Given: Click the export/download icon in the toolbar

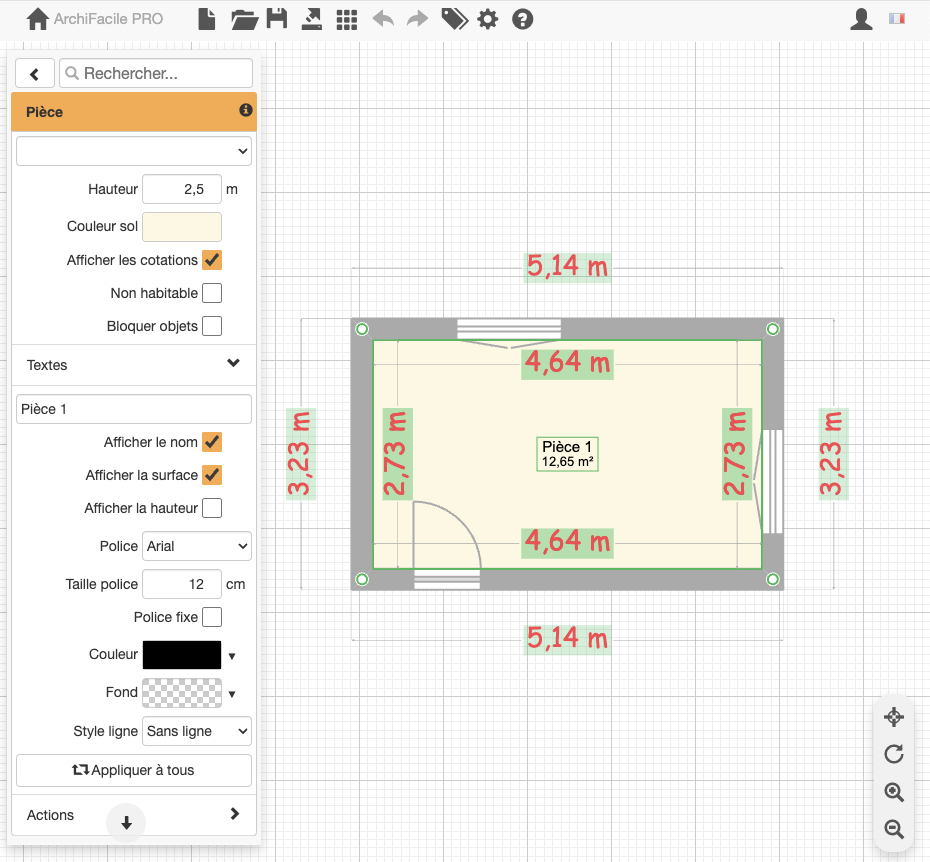Looking at the screenshot, I should click(312, 19).
